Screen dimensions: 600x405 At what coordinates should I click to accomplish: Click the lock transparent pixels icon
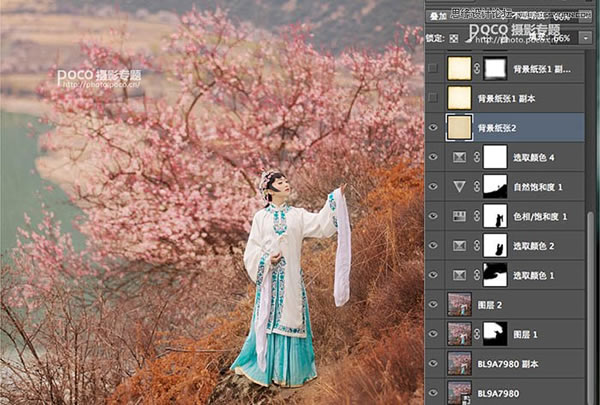tap(454, 38)
